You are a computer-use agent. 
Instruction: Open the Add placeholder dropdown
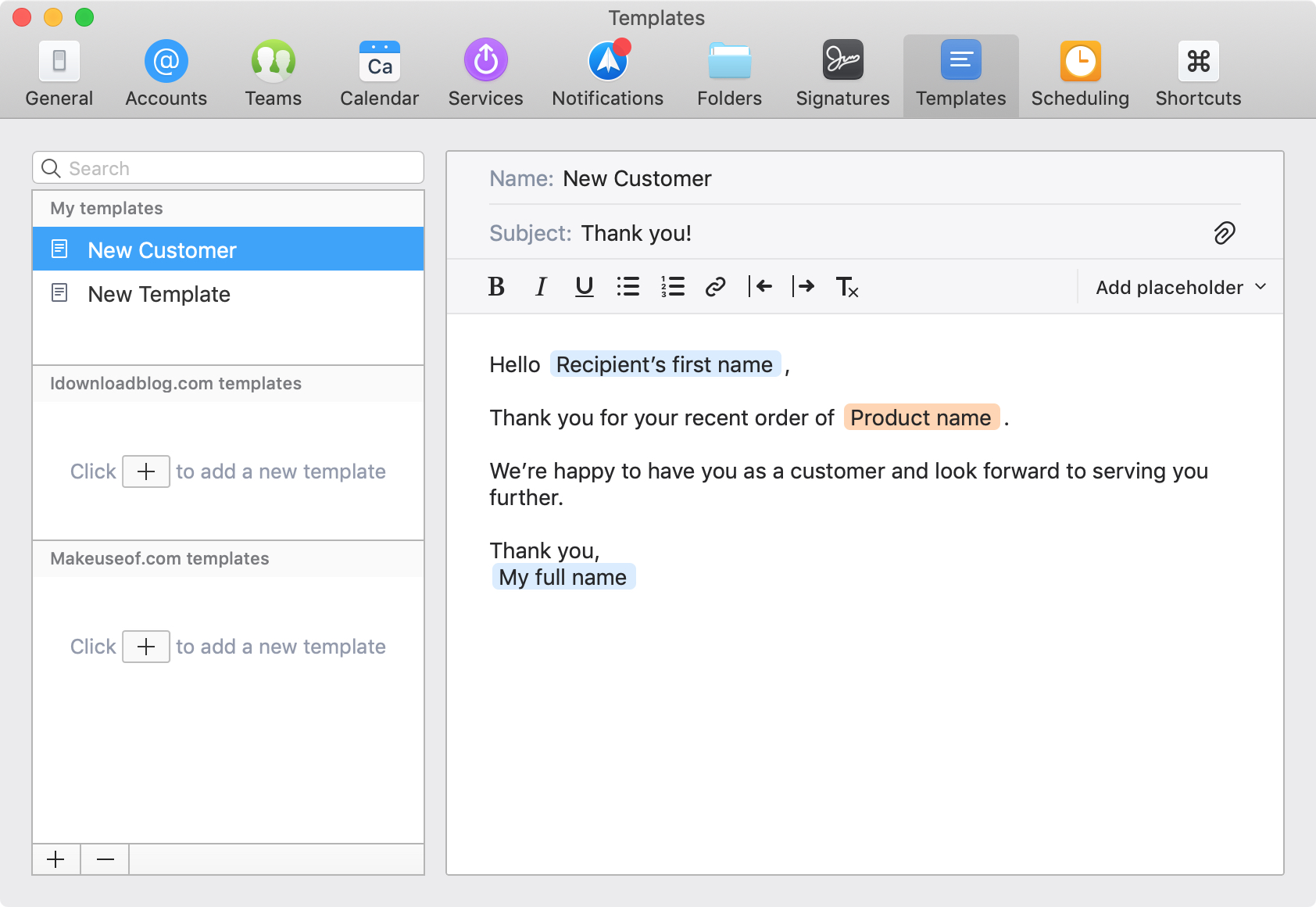[1177, 287]
